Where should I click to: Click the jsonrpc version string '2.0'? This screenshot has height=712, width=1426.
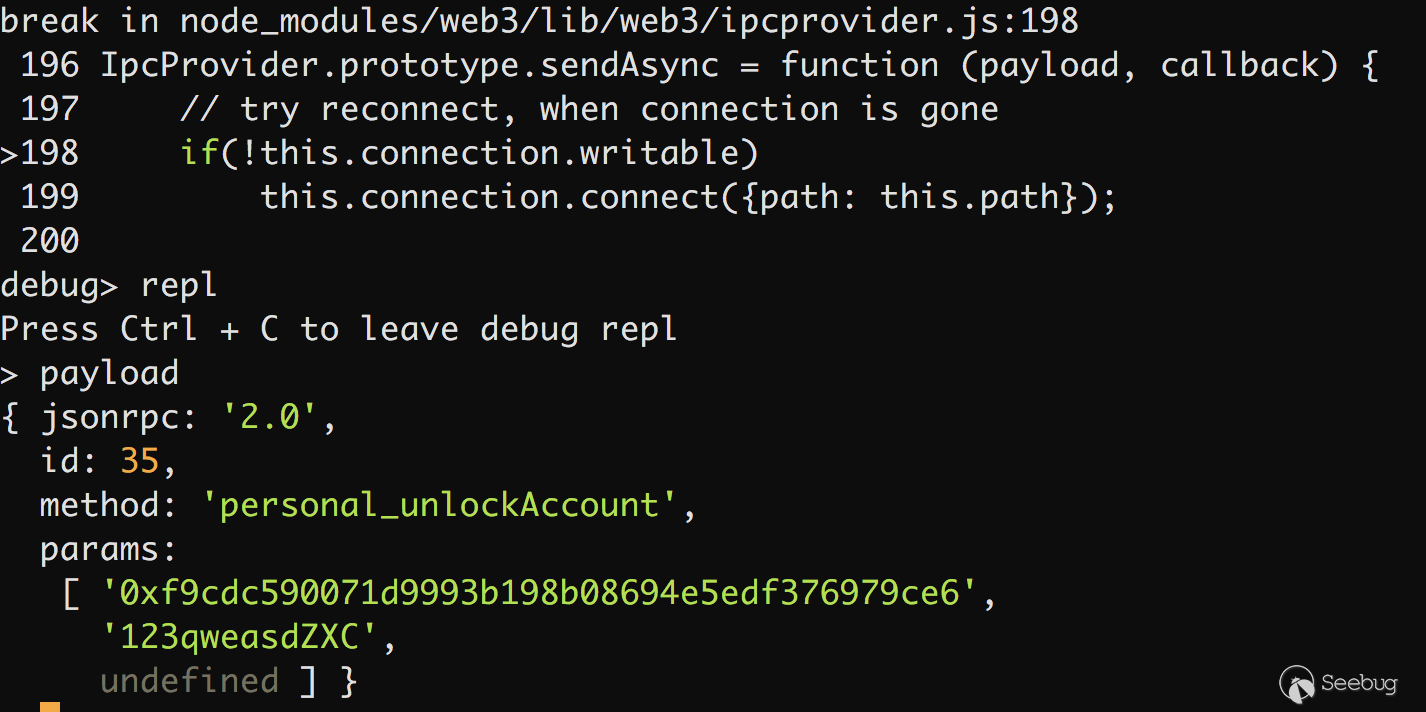[269, 417]
